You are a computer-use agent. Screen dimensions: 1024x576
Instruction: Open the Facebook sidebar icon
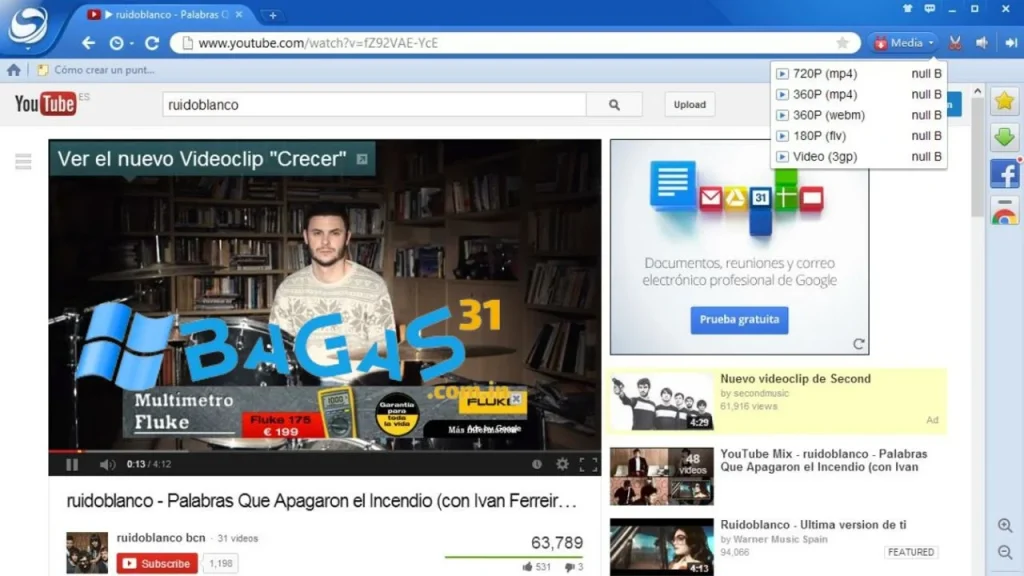pos(1004,174)
